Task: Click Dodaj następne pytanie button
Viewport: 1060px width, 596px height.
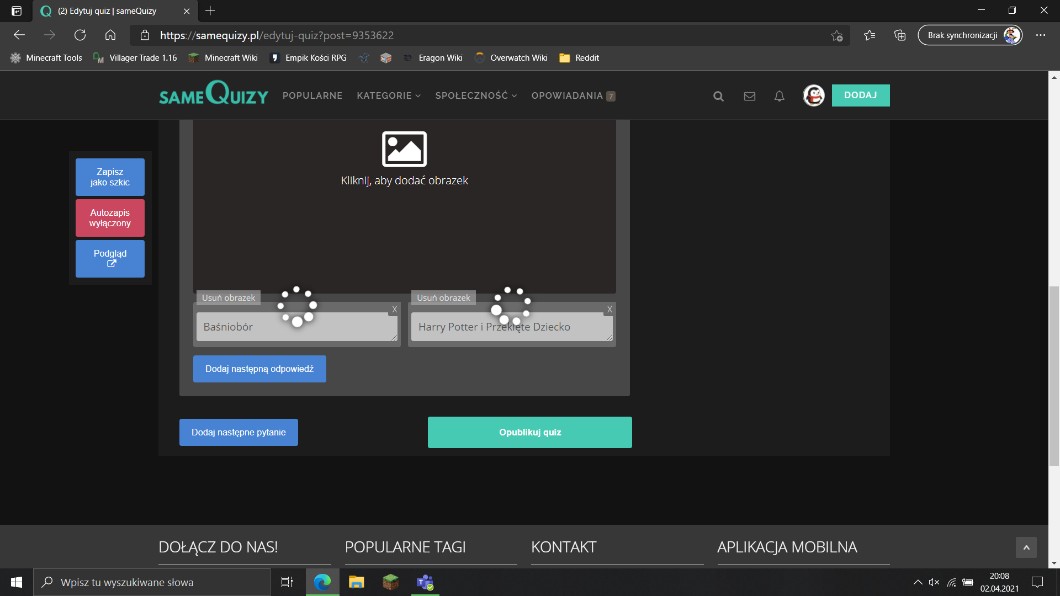Action: (238, 432)
